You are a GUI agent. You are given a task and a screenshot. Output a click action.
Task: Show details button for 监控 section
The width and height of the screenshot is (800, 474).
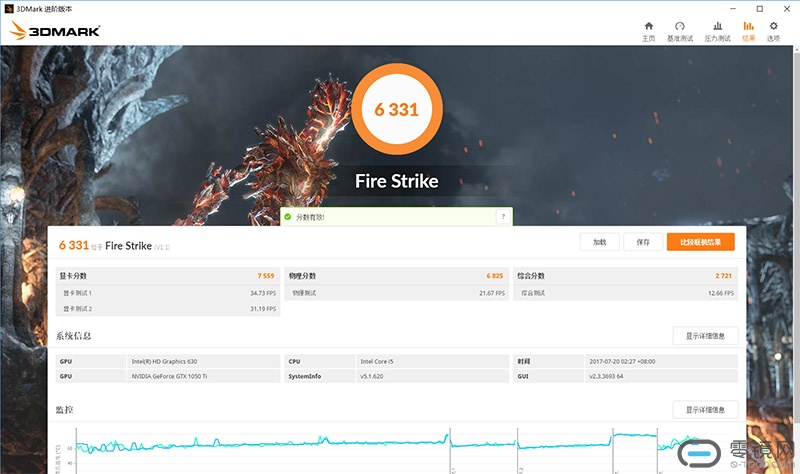click(x=705, y=410)
